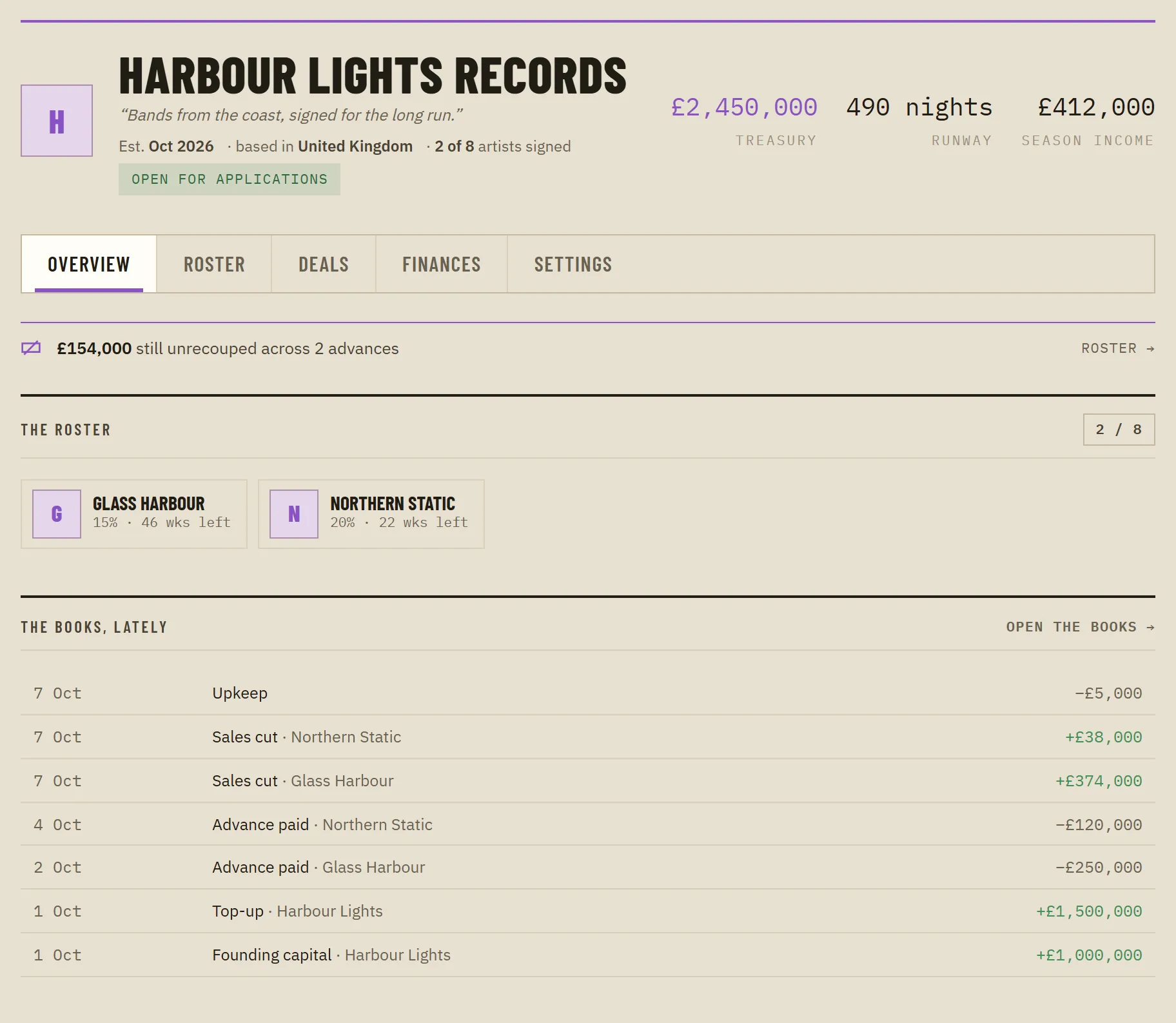
Task: Click 'The Books, Lately' section heading
Action: click(94, 627)
